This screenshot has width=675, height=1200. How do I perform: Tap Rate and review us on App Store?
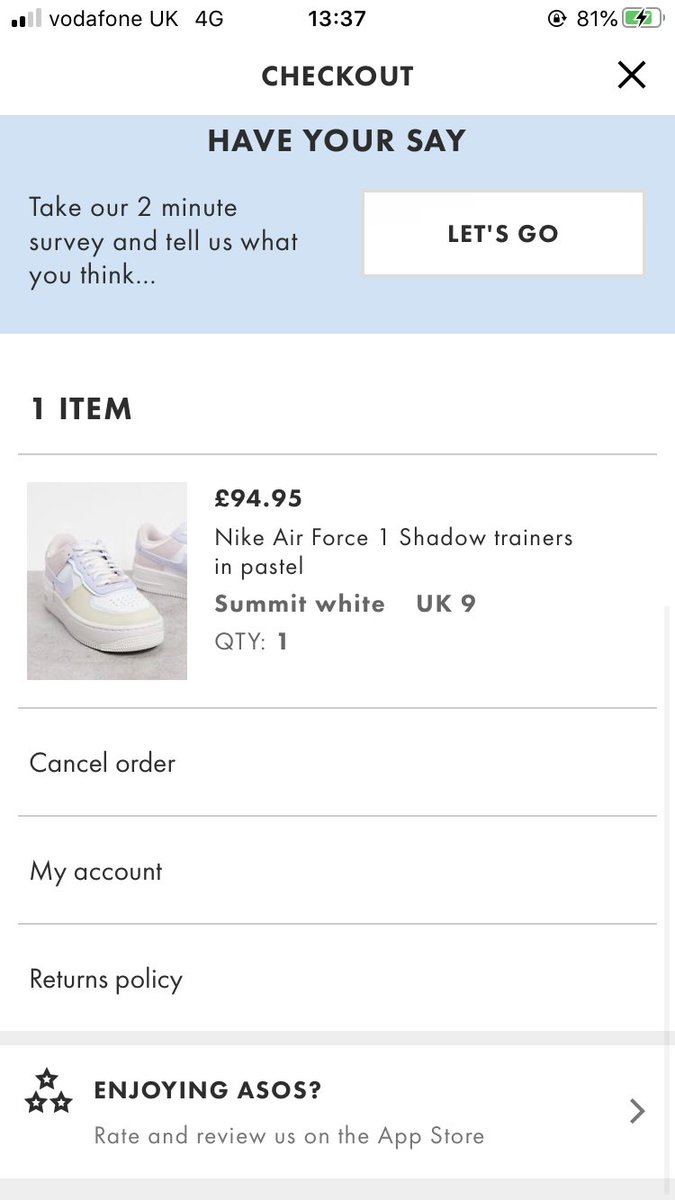289,1136
